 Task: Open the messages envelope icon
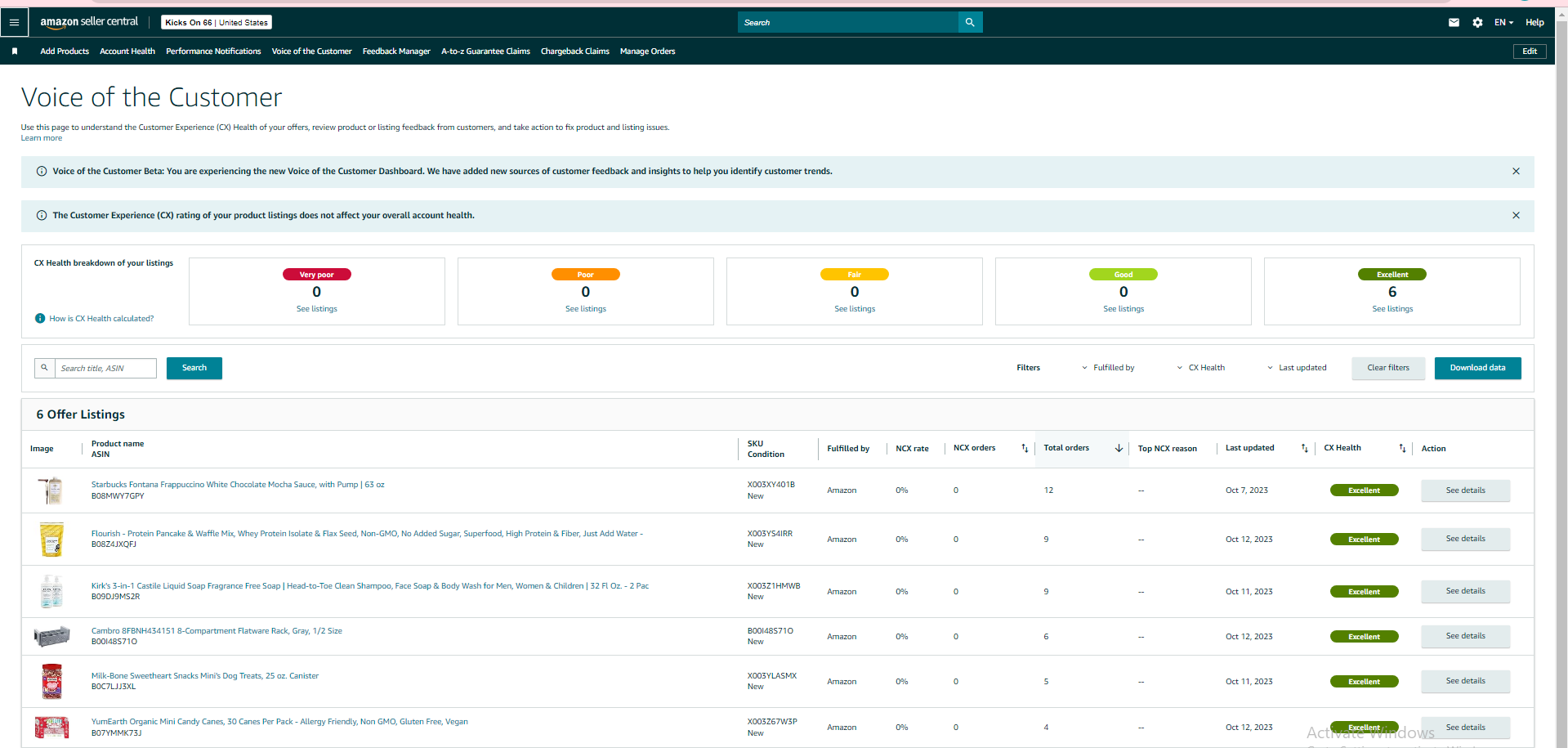tap(1454, 22)
